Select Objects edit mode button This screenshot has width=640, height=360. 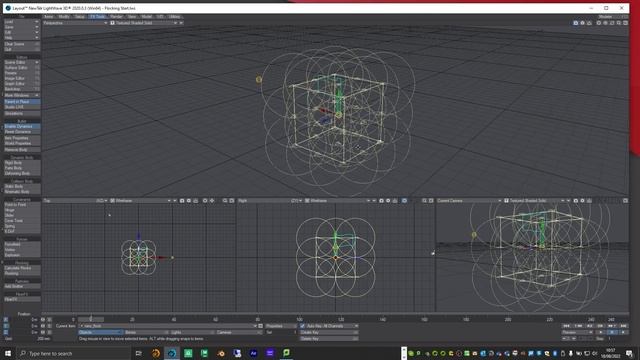[x=100, y=332]
